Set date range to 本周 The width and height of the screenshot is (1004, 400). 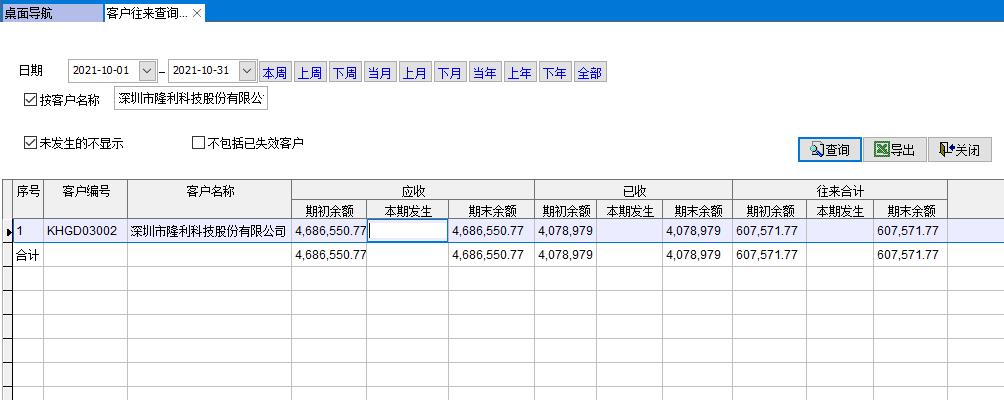point(274,73)
